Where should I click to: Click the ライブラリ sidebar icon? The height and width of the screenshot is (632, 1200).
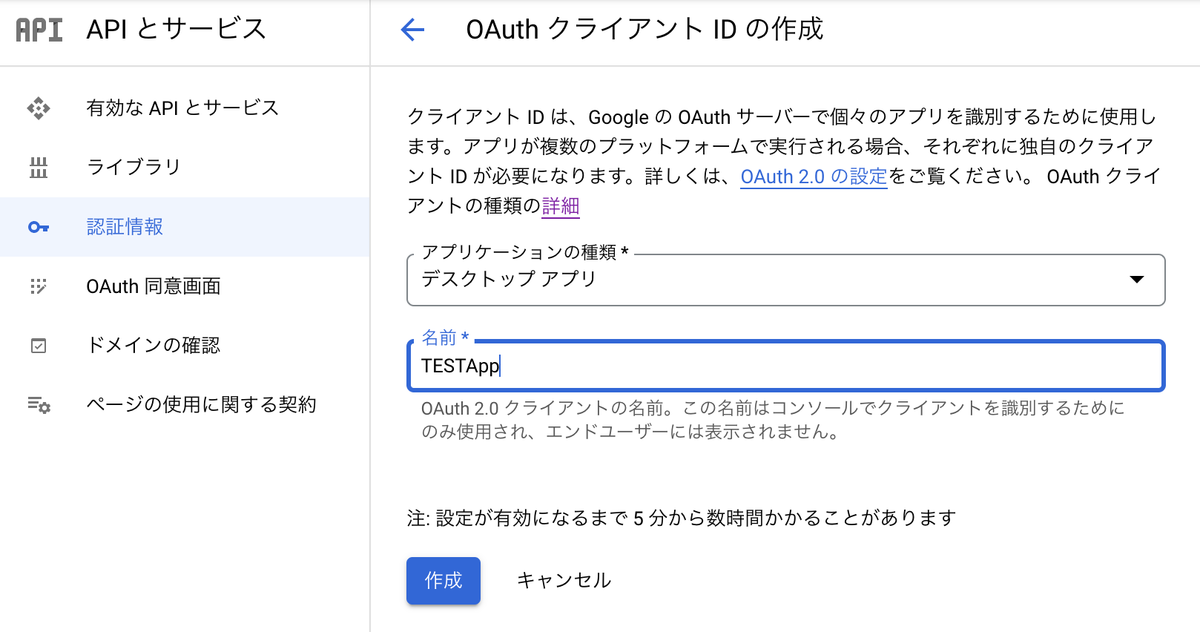[x=38, y=167]
